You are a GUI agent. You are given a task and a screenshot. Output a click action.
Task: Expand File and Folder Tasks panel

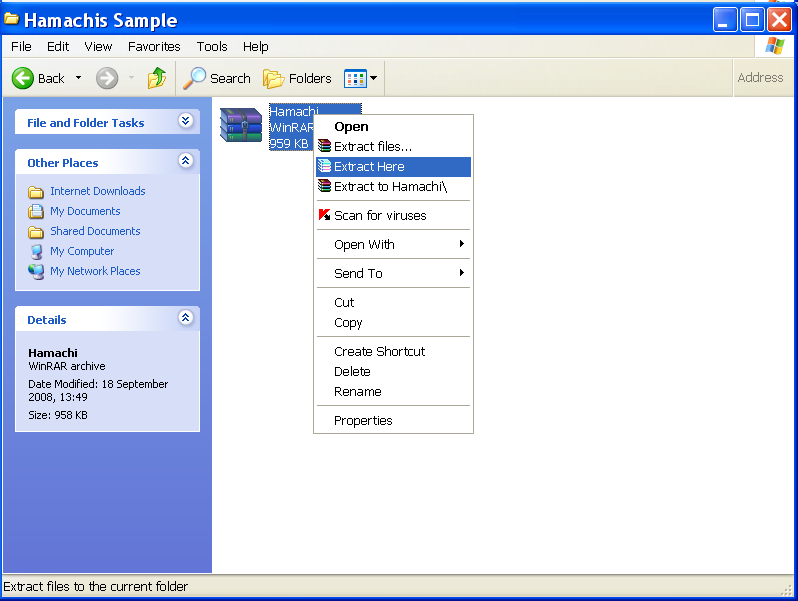click(186, 121)
